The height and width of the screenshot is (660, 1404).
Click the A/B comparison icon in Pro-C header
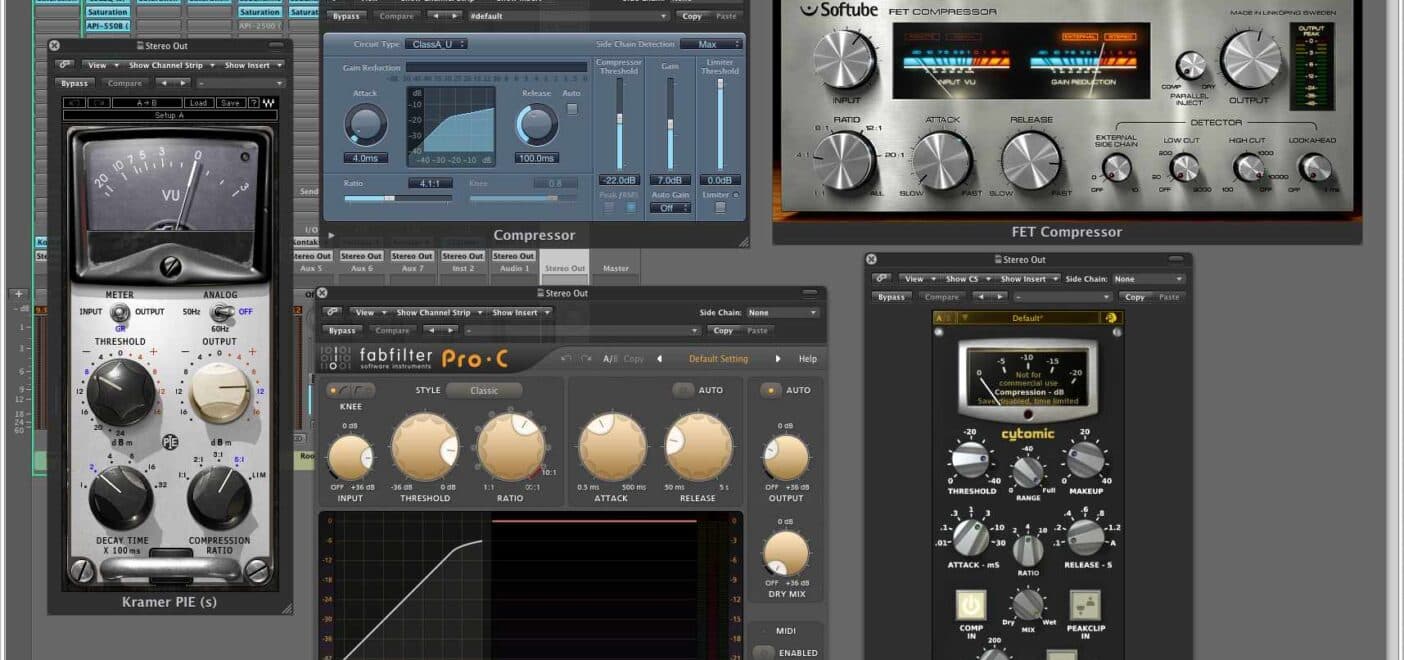pos(608,358)
